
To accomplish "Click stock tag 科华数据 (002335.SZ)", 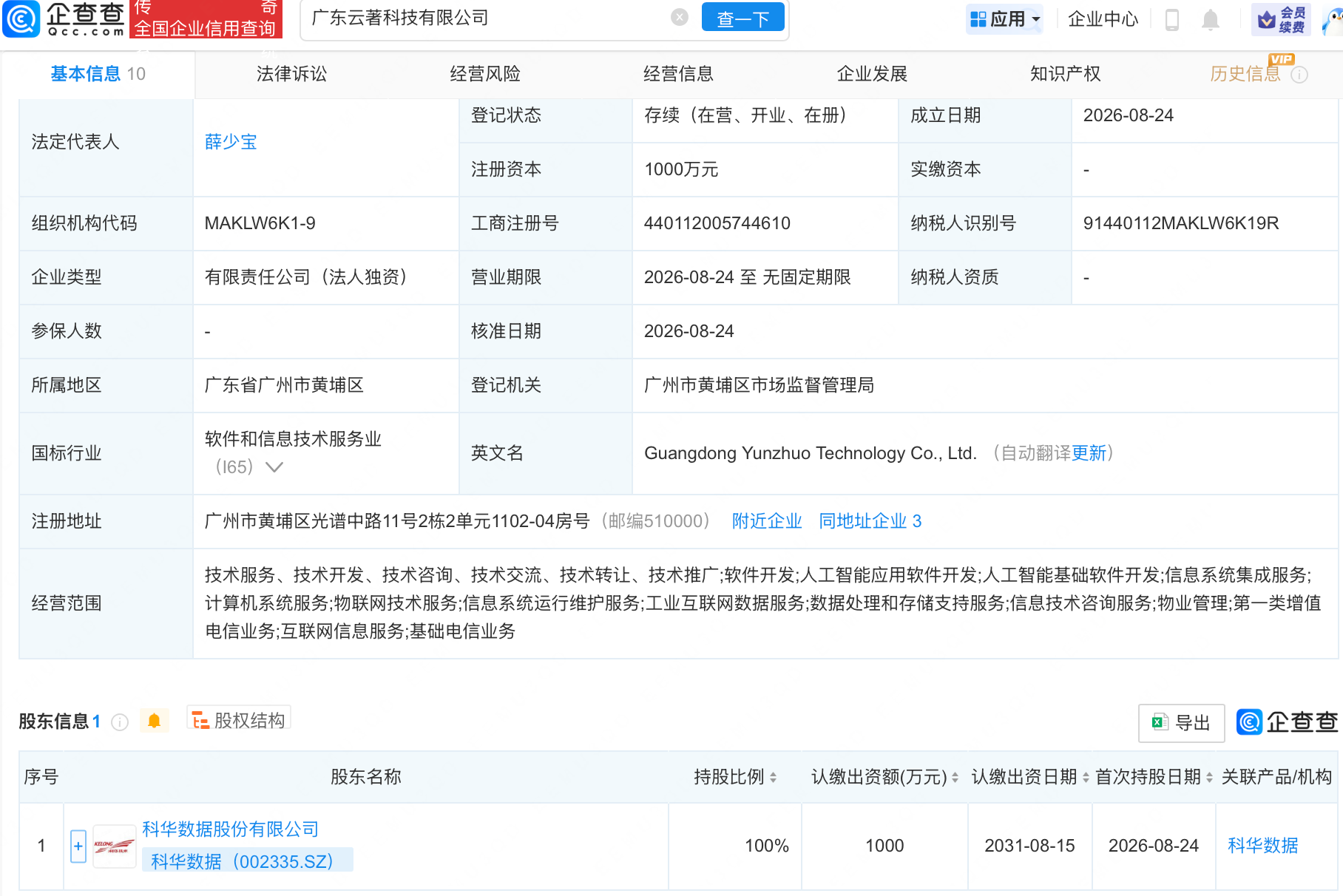I will (247, 861).
